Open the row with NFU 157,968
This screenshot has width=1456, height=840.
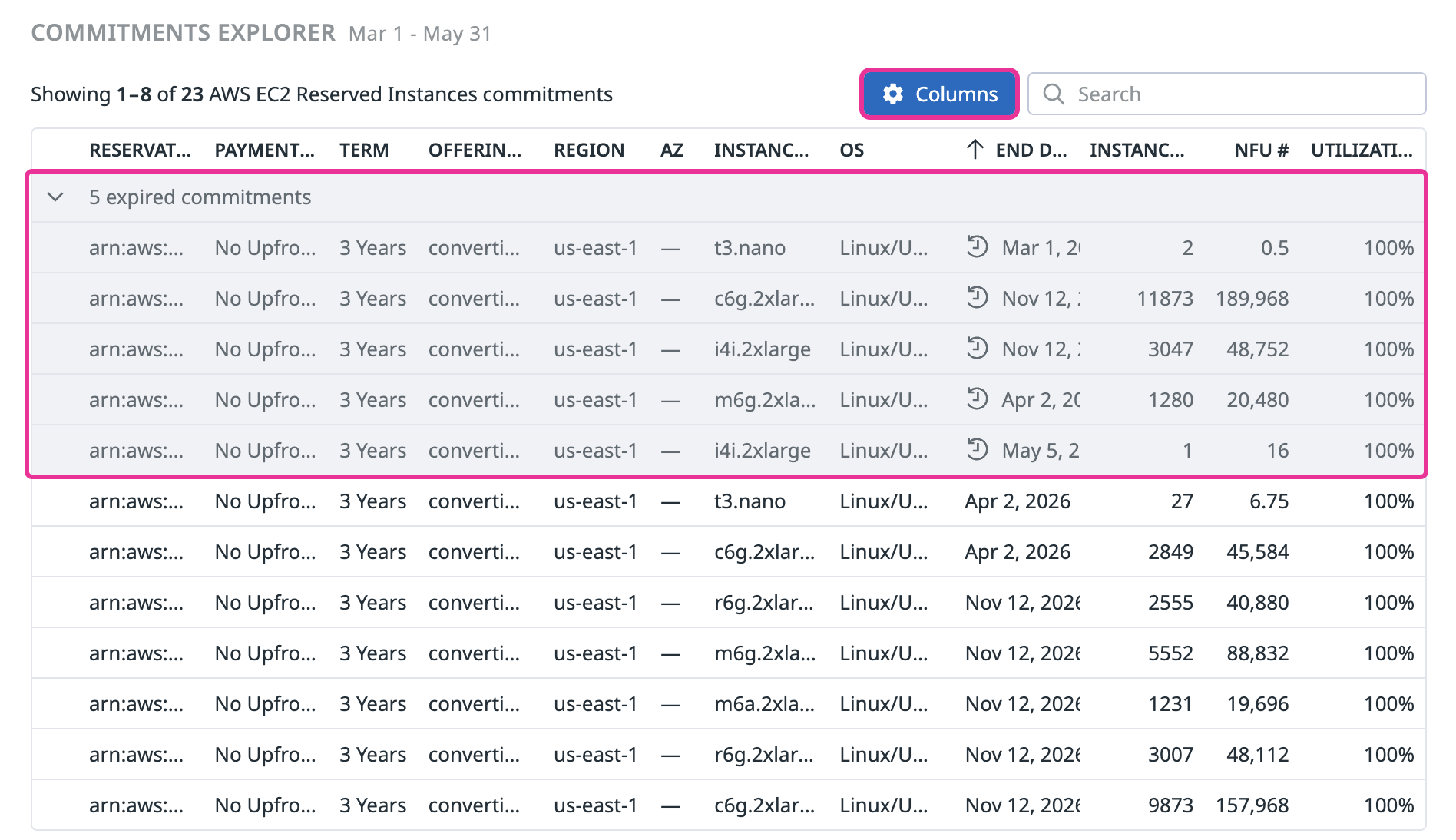(x=728, y=805)
